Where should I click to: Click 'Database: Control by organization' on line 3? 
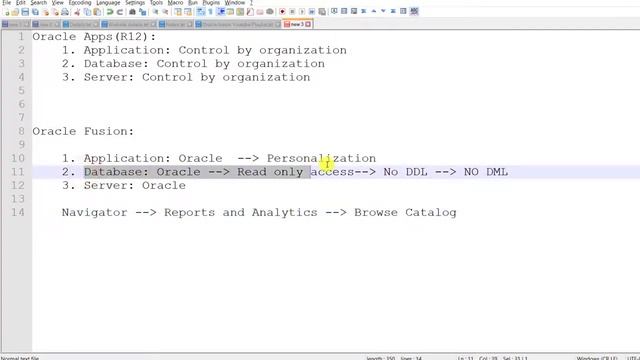[204, 64]
